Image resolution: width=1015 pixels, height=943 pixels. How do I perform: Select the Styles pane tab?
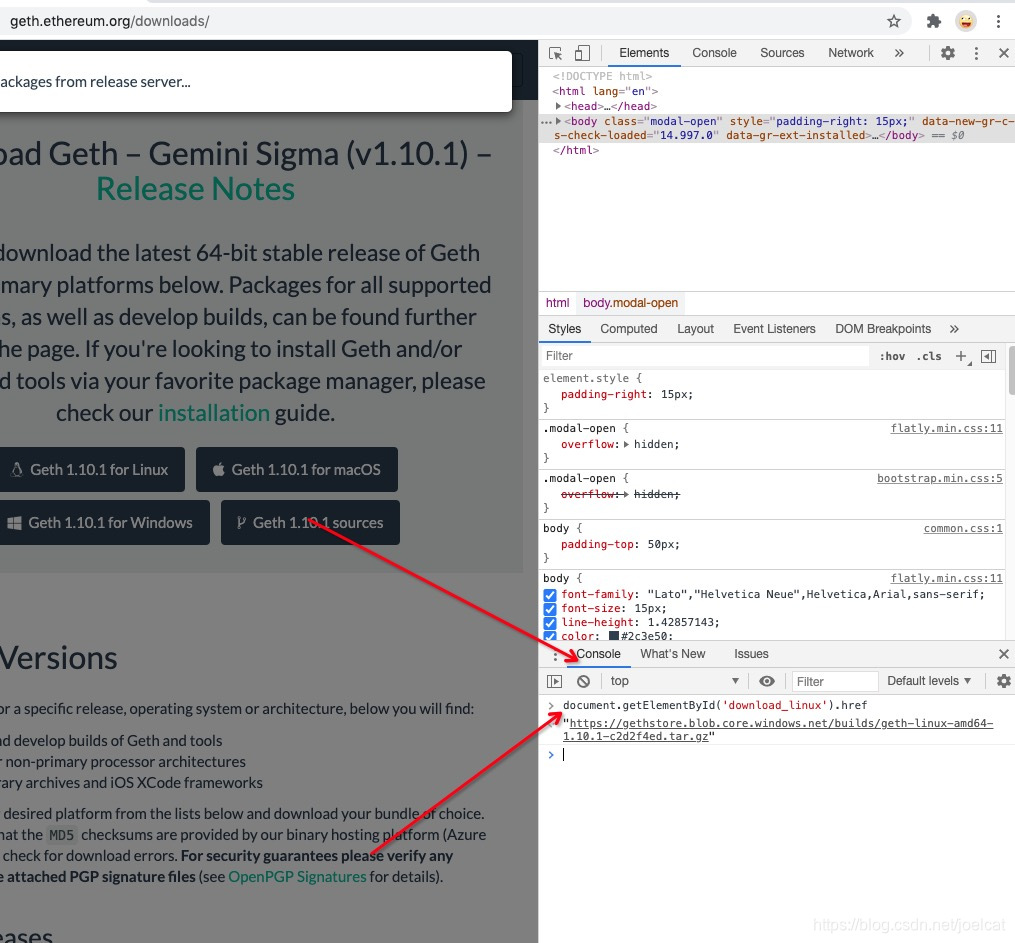(x=564, y=329)
